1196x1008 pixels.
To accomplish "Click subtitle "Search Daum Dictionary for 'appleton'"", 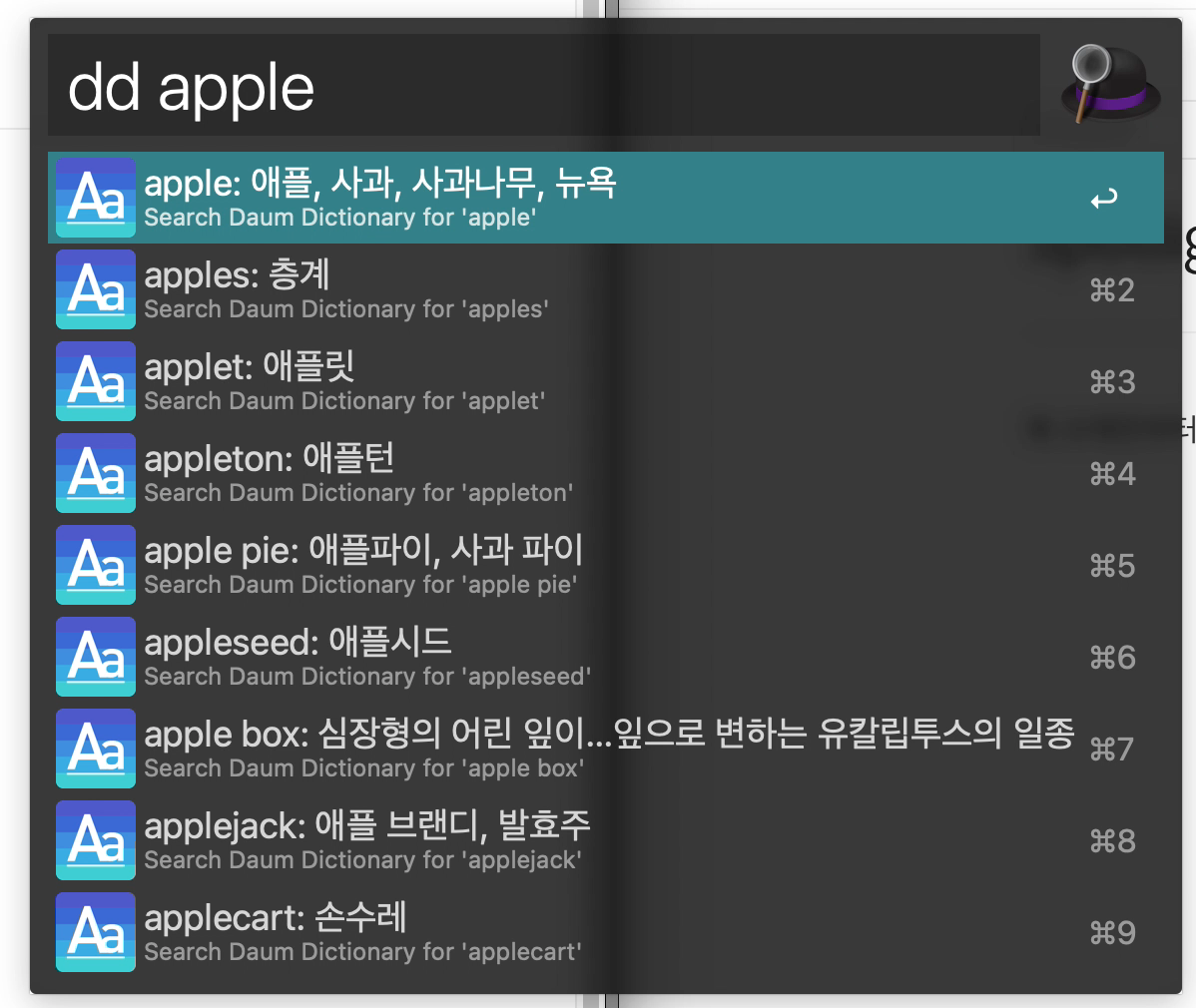I will [x=358, y=493].
